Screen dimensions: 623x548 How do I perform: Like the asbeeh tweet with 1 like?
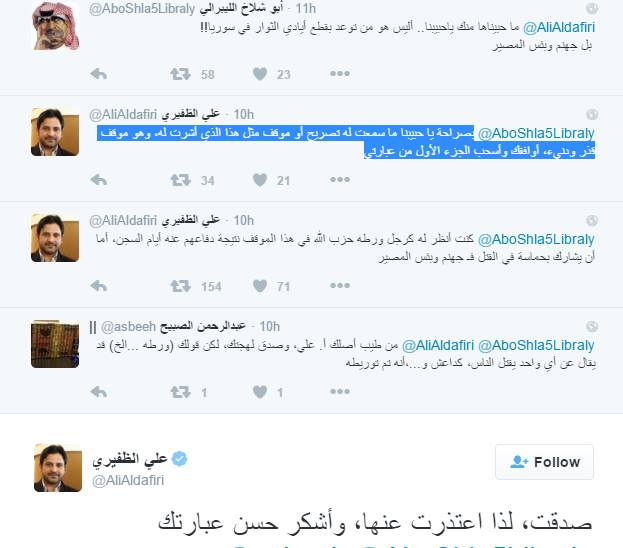click(260, 392)
